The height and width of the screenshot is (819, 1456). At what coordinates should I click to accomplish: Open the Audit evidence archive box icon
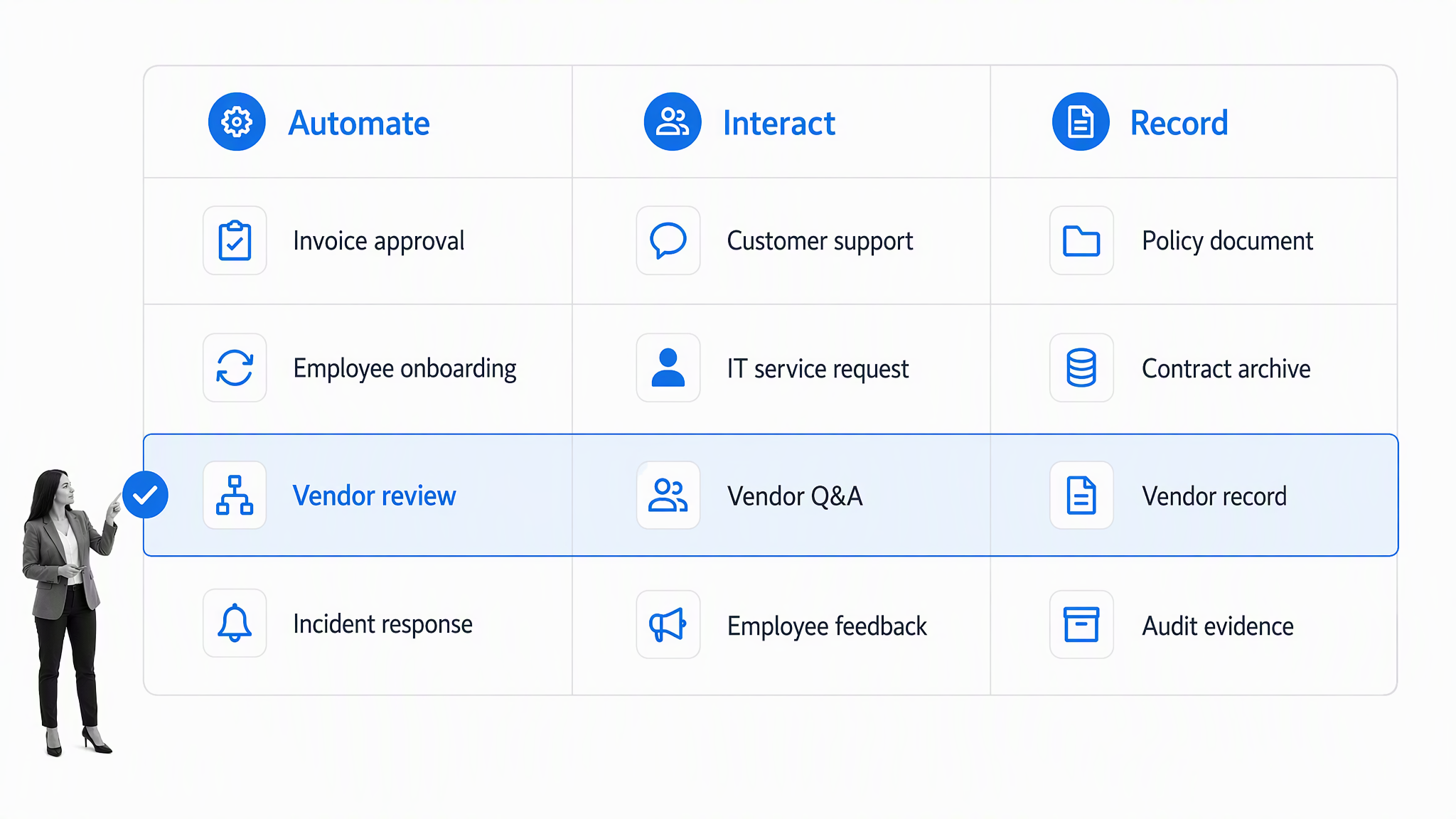[x=1081, y=624]
